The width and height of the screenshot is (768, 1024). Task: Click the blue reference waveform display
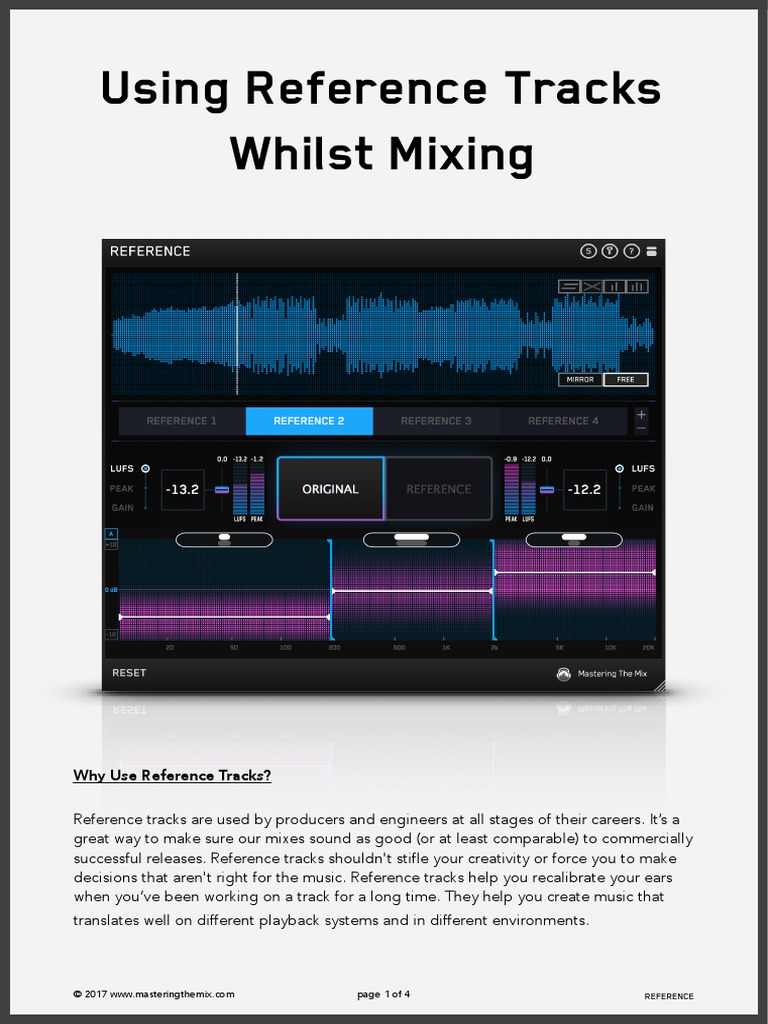(383, 334)
